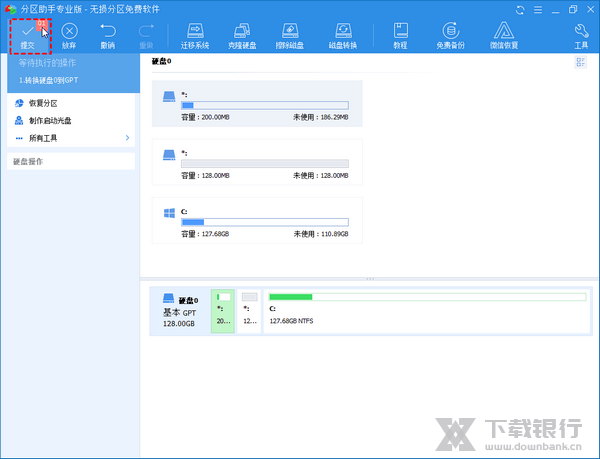
Task: Click the usage bar of 200.00MB partition
Action: click(x=265, y=105)
